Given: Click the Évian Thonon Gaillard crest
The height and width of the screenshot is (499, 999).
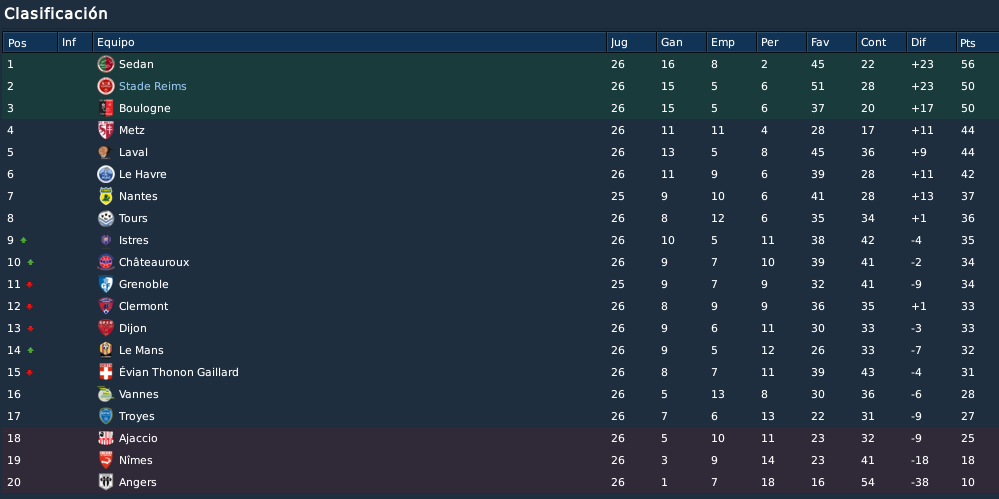Looking at the screenshot, I should point(106,372).
